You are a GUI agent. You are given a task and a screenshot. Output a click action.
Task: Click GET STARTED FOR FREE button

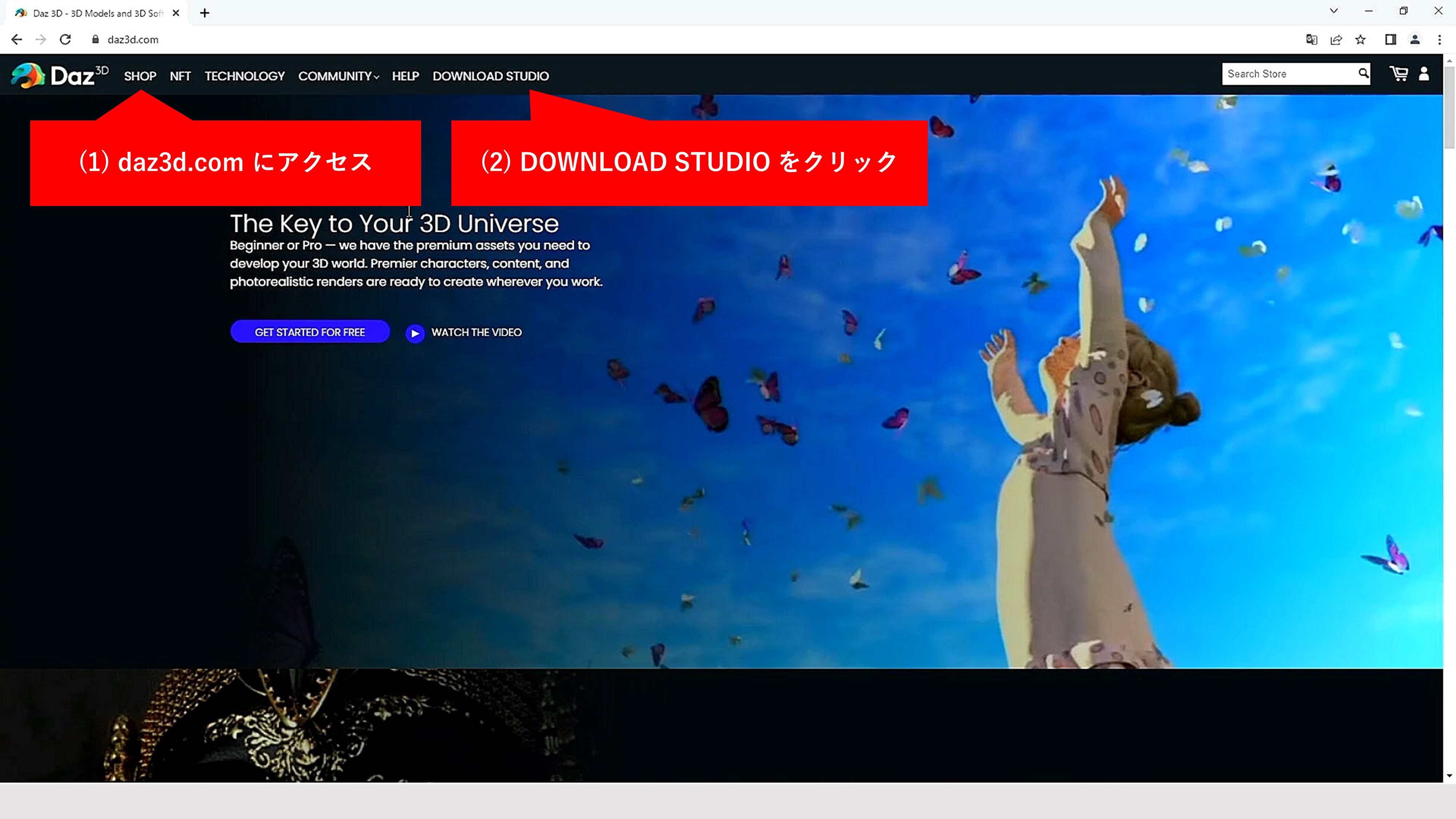pos(310,332)
